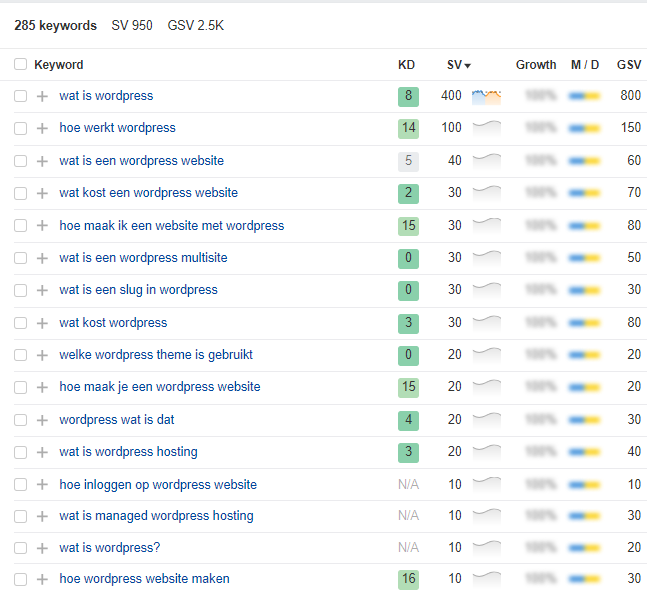Click mobile/desktop bar for 'wat is wordpress'
This screenshot has width=647, height=593.
pos(584,97)
